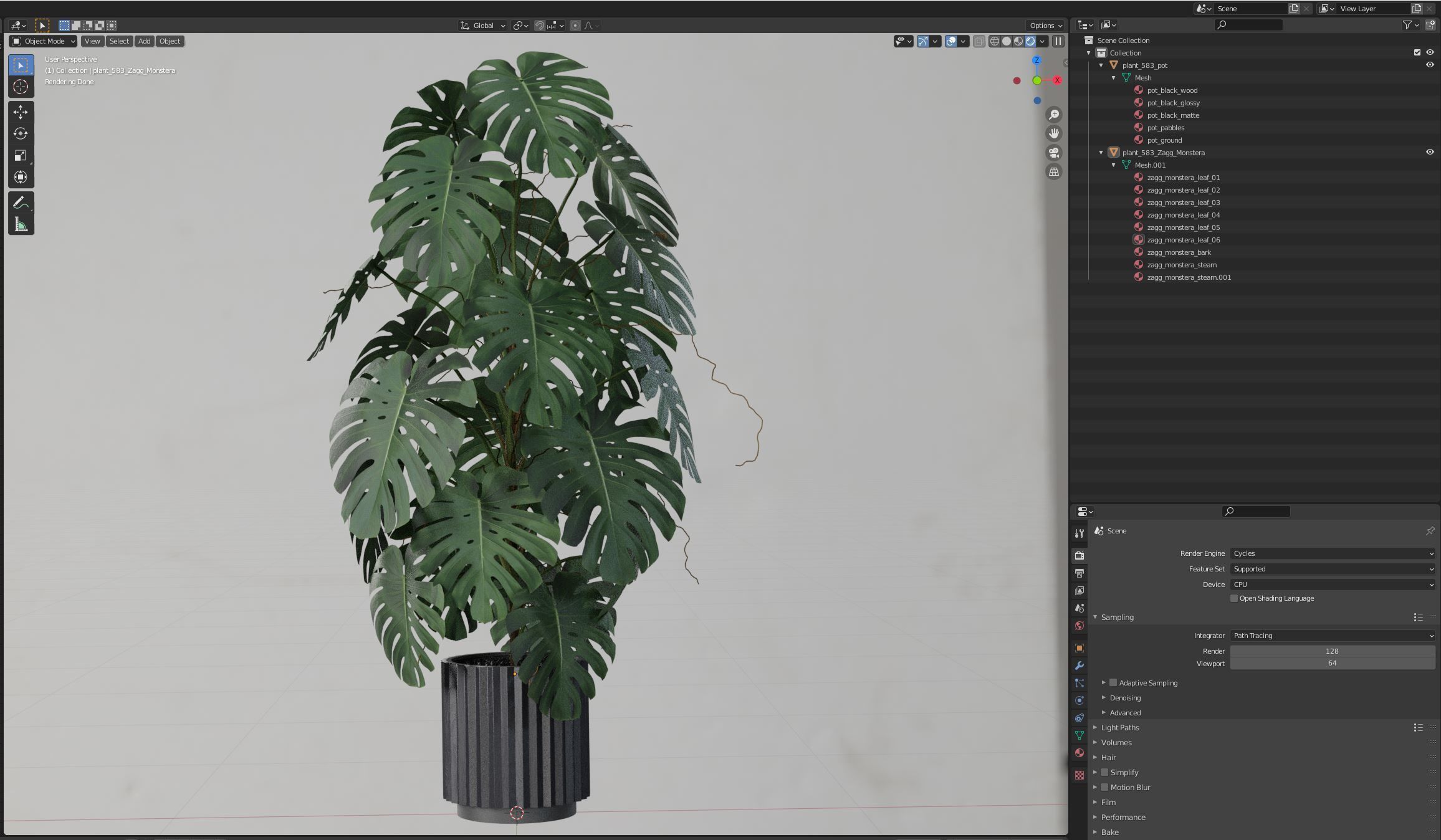Select zagg_monstera_bark material in outliner
Screen dimensions: 1441x840
pos(1179,252)
